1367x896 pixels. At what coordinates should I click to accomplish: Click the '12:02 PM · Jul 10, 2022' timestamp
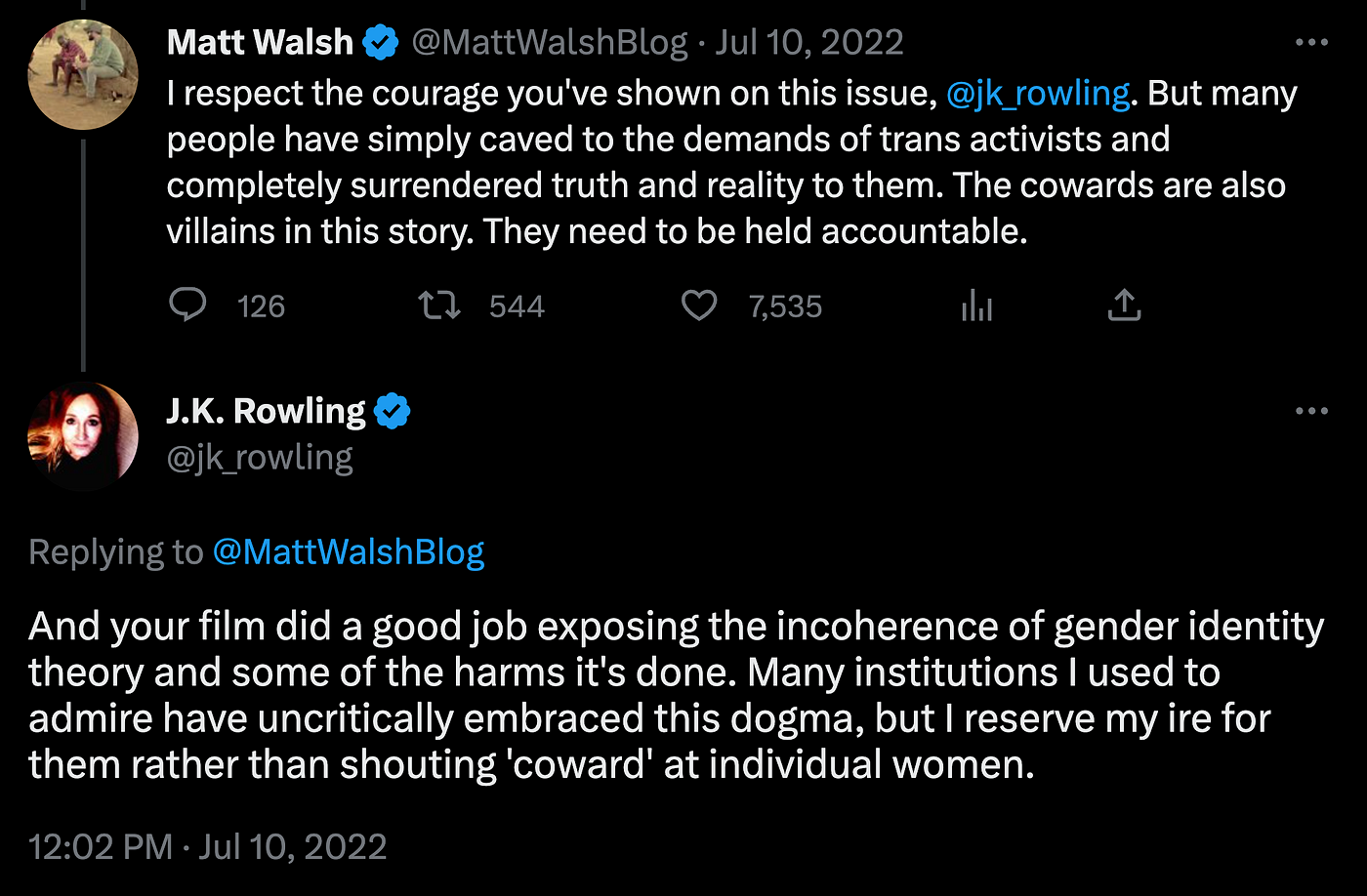click(208, 846)
